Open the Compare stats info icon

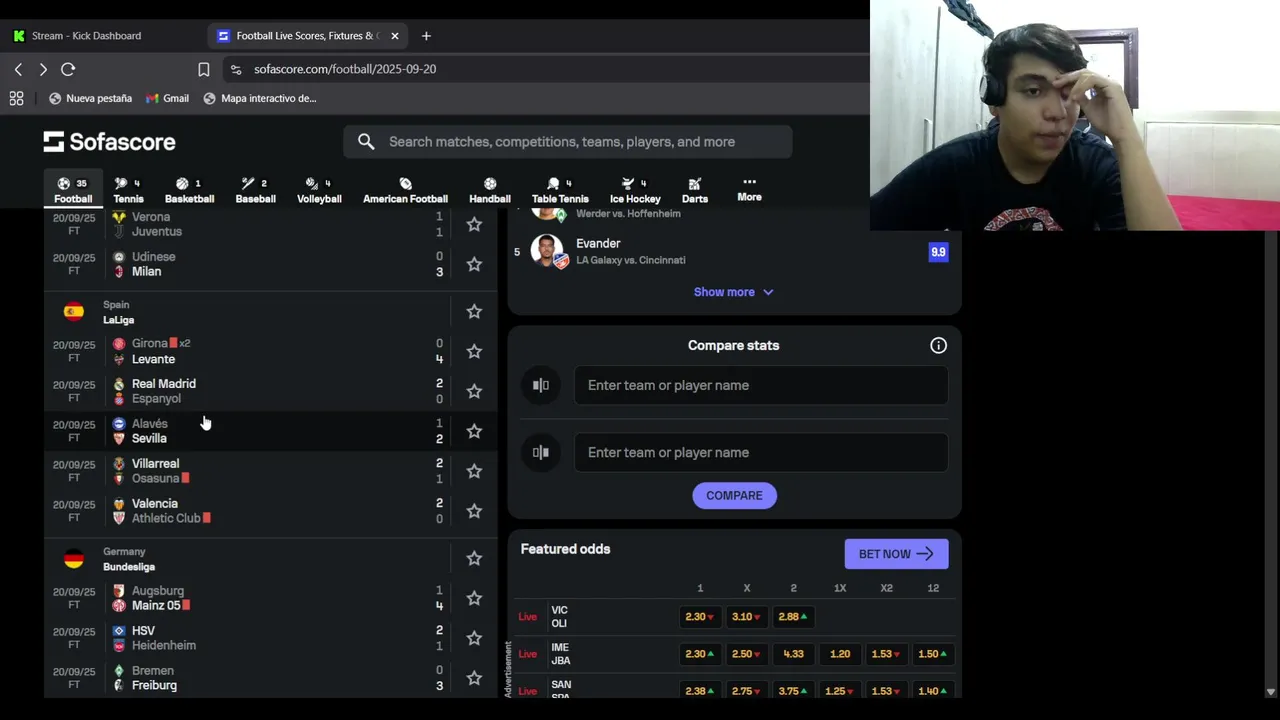tap(938, 345)
